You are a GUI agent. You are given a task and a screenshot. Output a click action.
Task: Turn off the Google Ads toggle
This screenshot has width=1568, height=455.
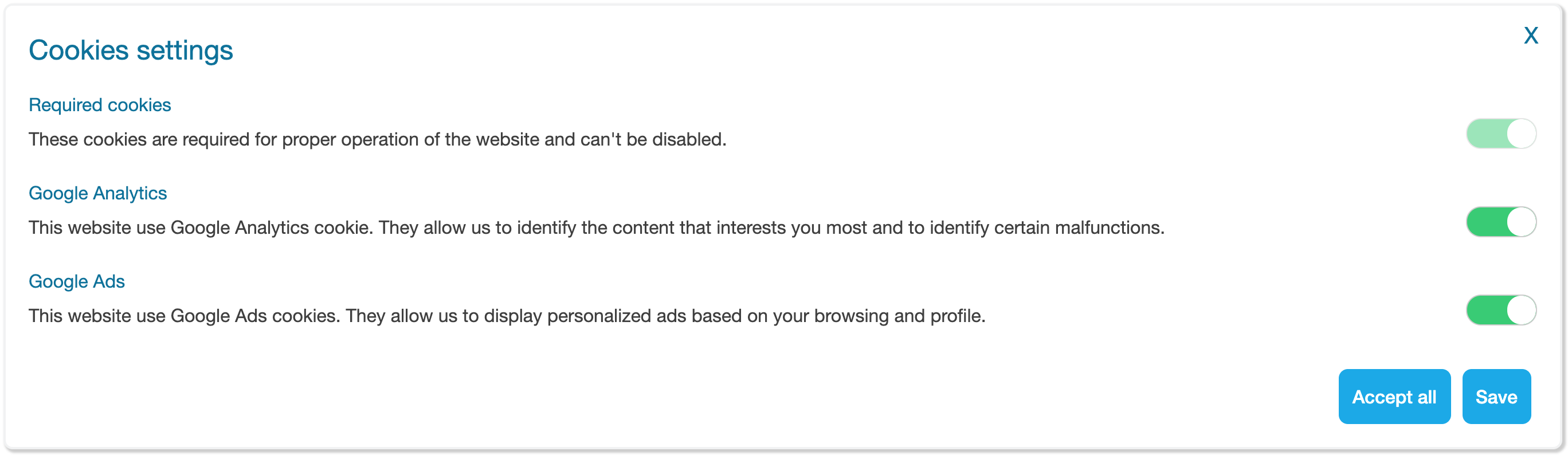pyautogui.click(x=1500, y=310)
